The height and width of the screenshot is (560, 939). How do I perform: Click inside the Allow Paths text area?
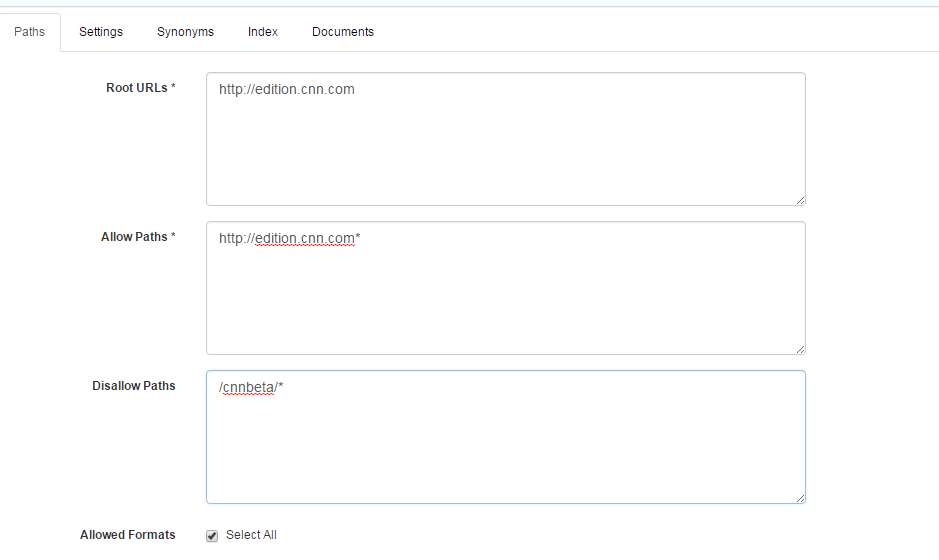pyautogui.click(x=505, y=288)
